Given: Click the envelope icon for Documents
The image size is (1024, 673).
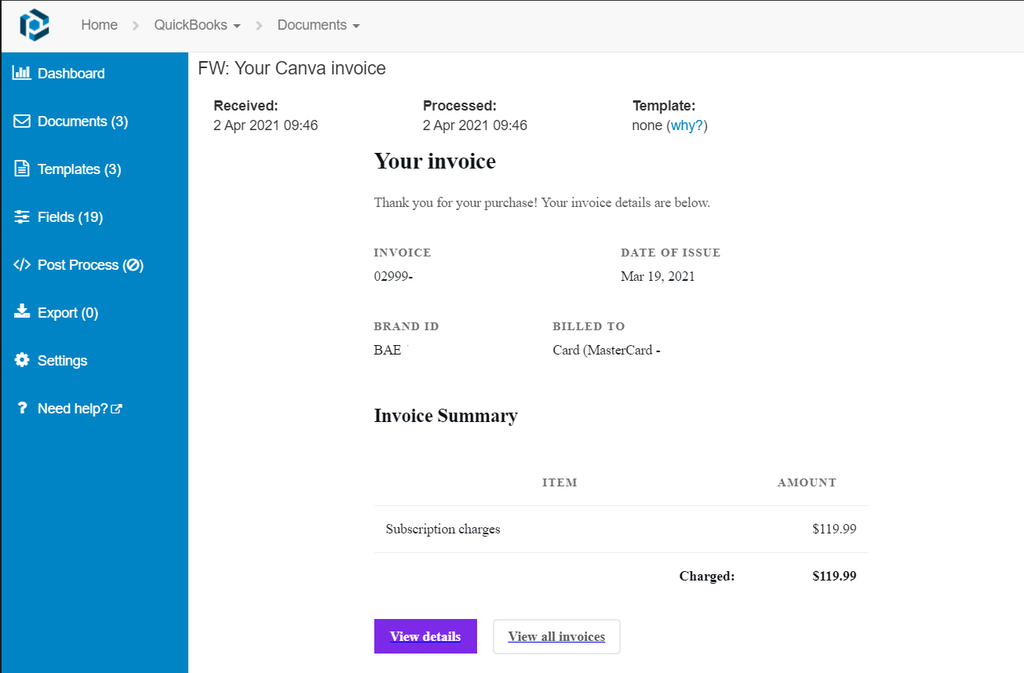Looking at the screenshot, I should tap(22, 121).
